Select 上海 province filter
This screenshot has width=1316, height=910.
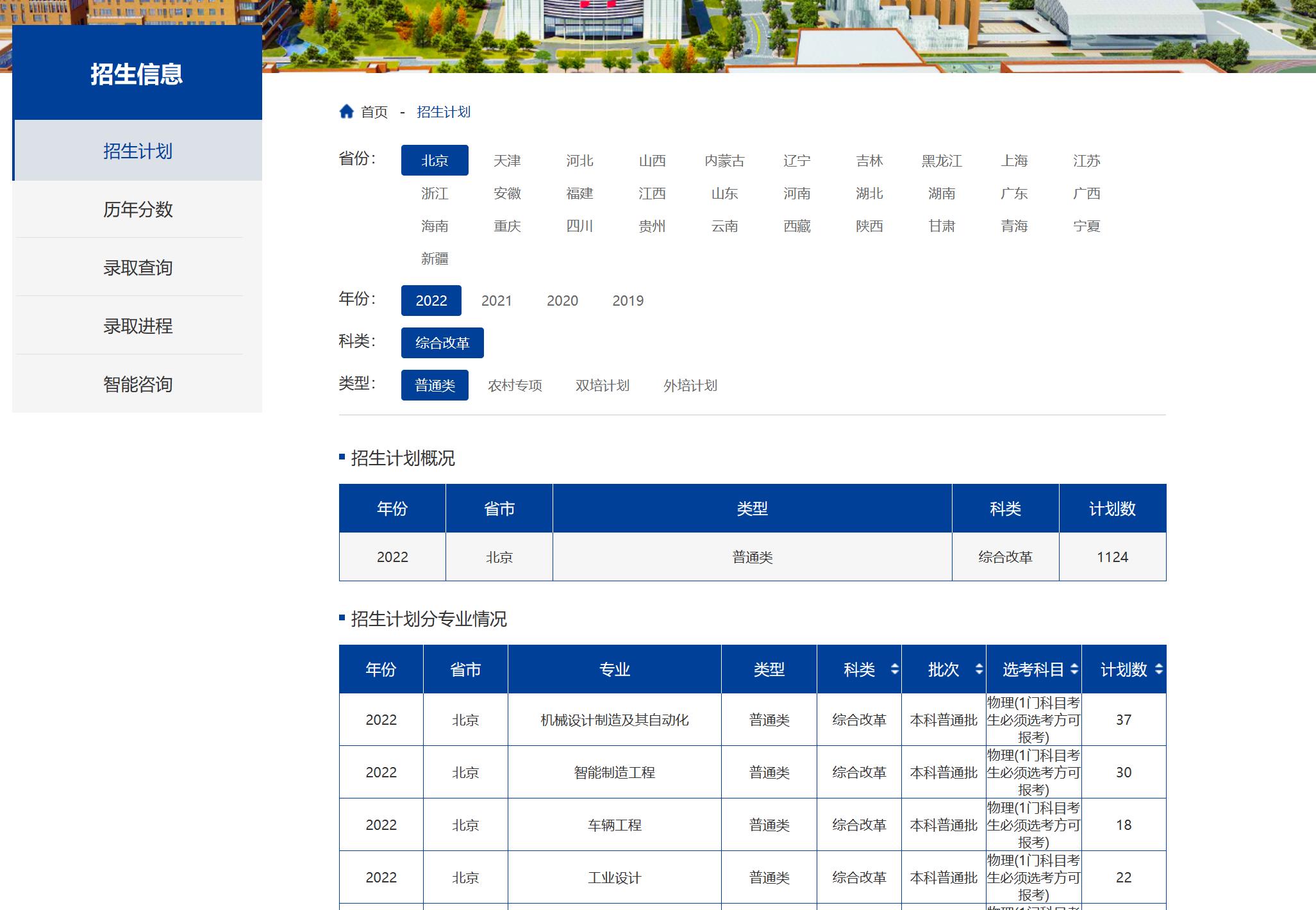(1014, 160)
